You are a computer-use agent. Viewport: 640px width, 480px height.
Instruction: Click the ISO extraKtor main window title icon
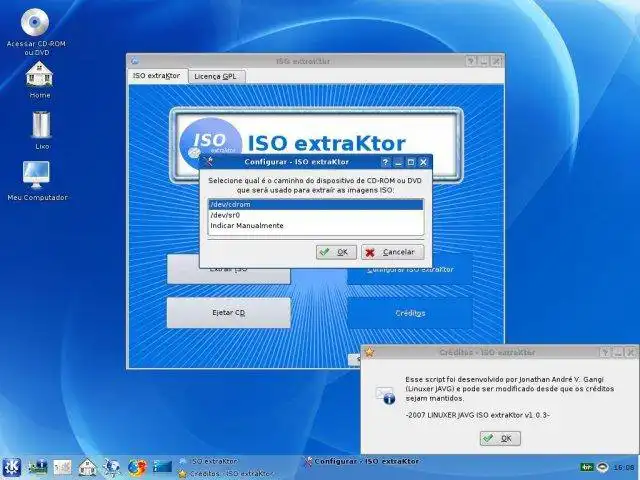pyautogui.click(x=135, y=61)
